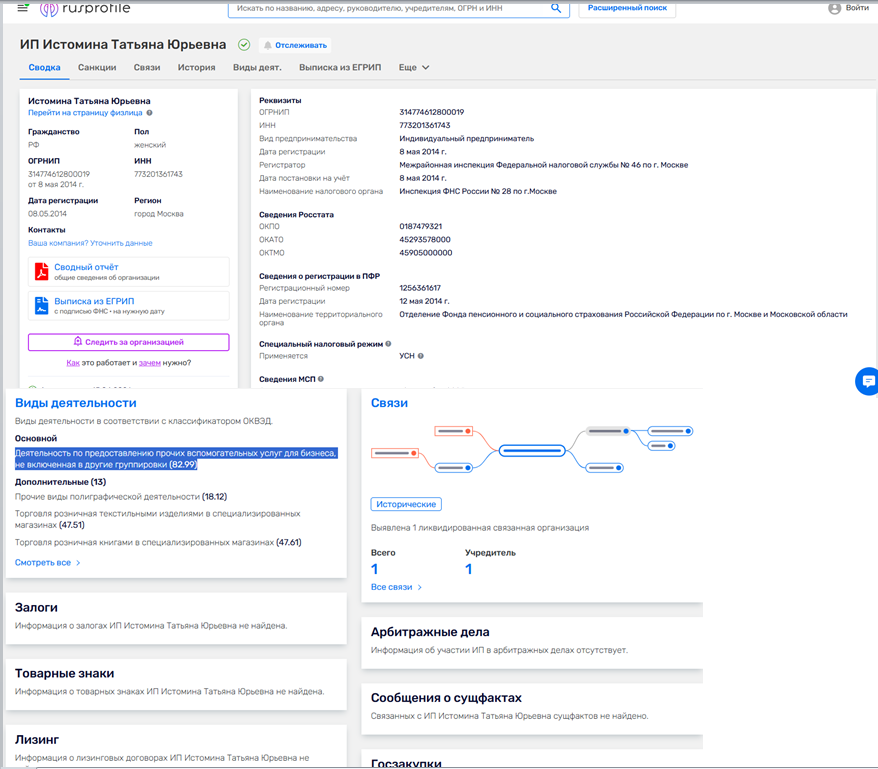Viewport: 878px width, 769px height.
Task: Click info icon beside Специальный налоговый режим
Action: [388, 344]
